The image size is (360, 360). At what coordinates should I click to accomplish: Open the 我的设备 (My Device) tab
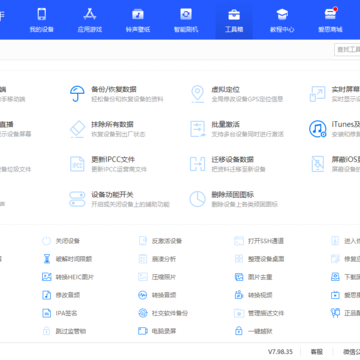pos(42,20)
